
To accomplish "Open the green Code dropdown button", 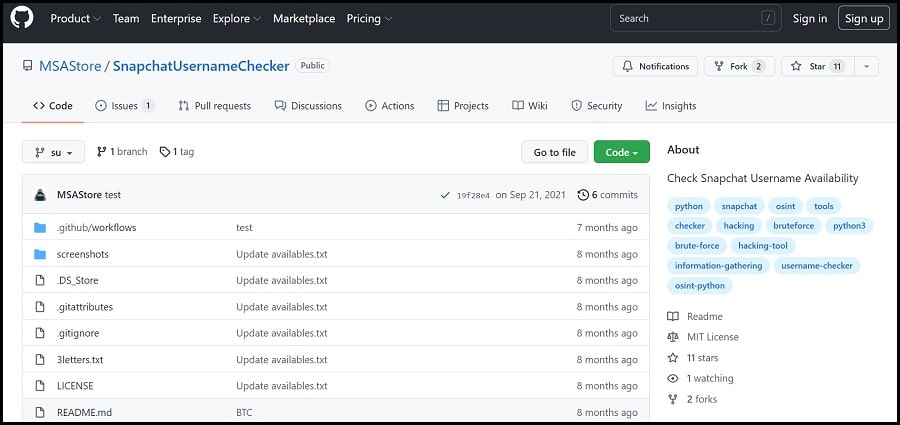I will click(622, 152).
